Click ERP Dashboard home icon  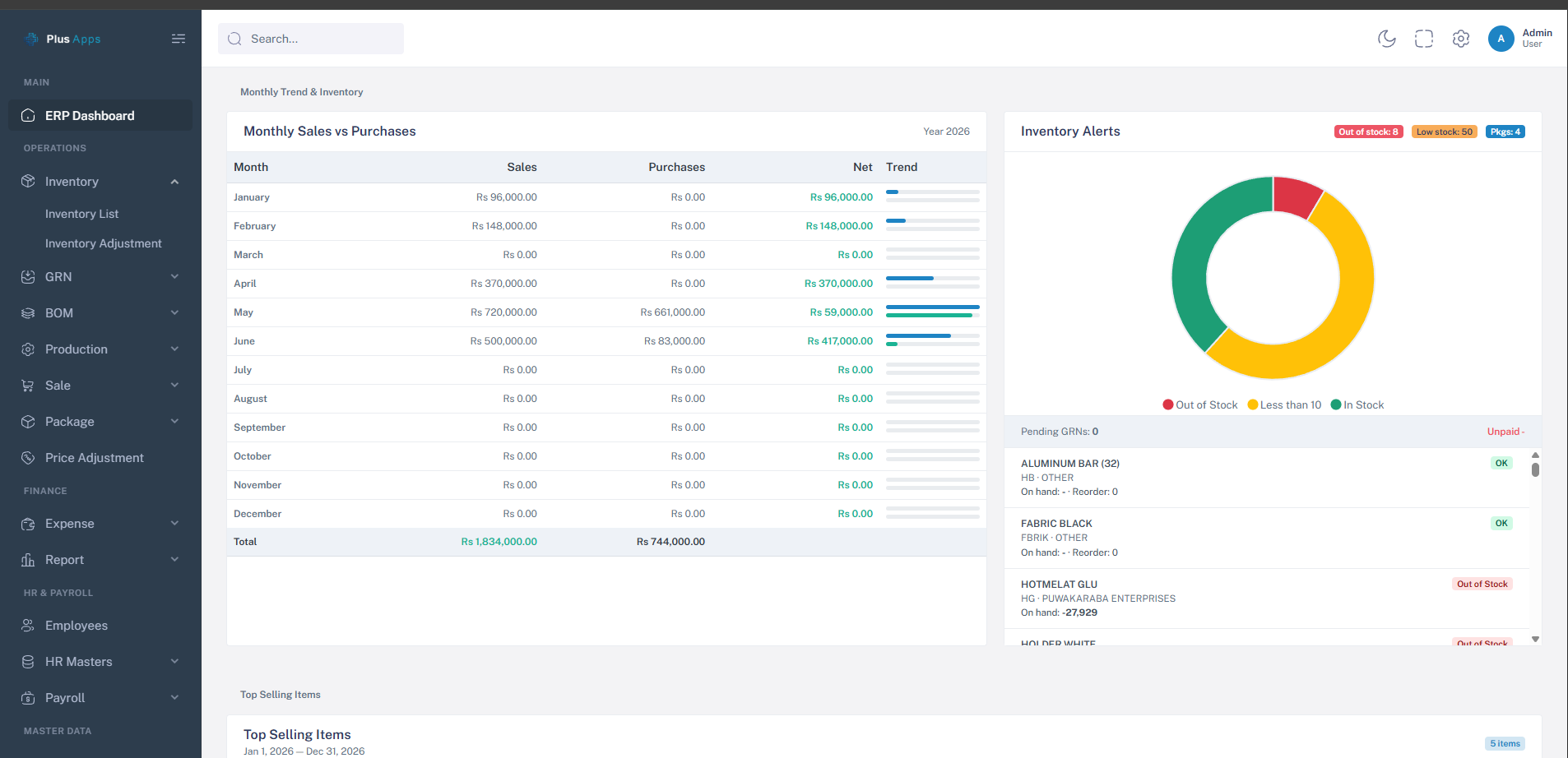coord(28,115)
